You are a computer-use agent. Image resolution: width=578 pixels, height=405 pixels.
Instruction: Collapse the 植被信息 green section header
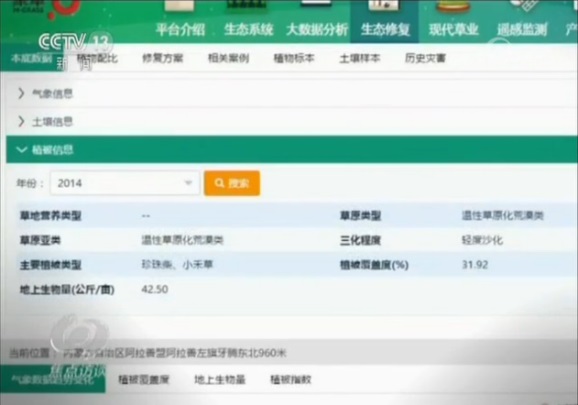tap(292, 150)
